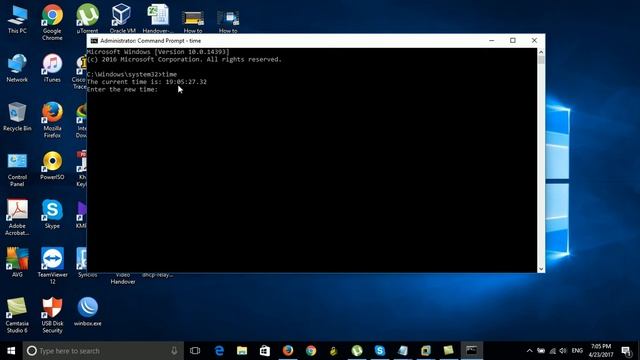
Task: Open the This PC desktop icon
Action: (x=17, y=19)
